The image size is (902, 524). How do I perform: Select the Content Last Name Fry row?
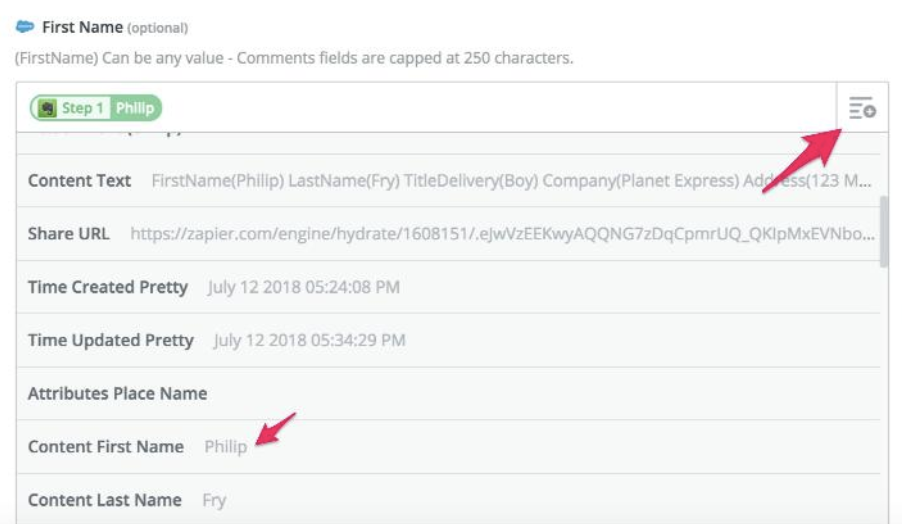[449, 499]
